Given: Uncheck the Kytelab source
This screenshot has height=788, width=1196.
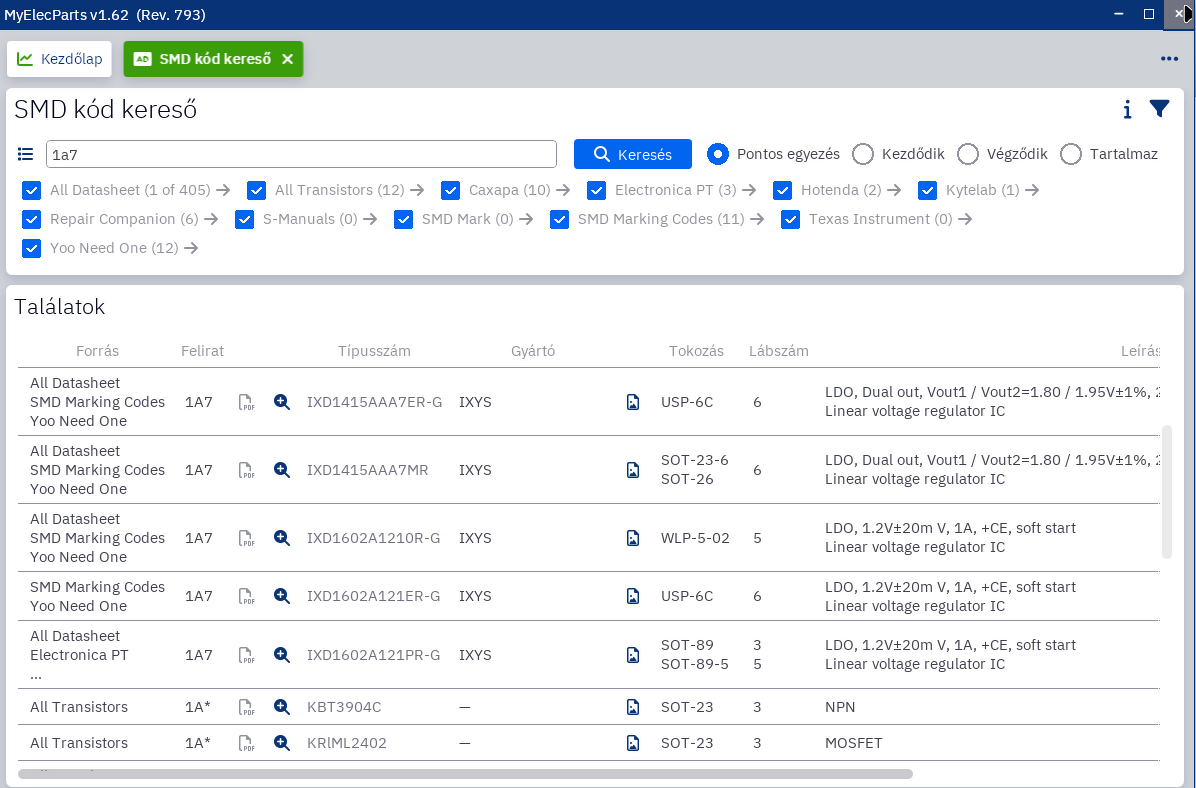Looking at the screenshot, I should point(928,190).
